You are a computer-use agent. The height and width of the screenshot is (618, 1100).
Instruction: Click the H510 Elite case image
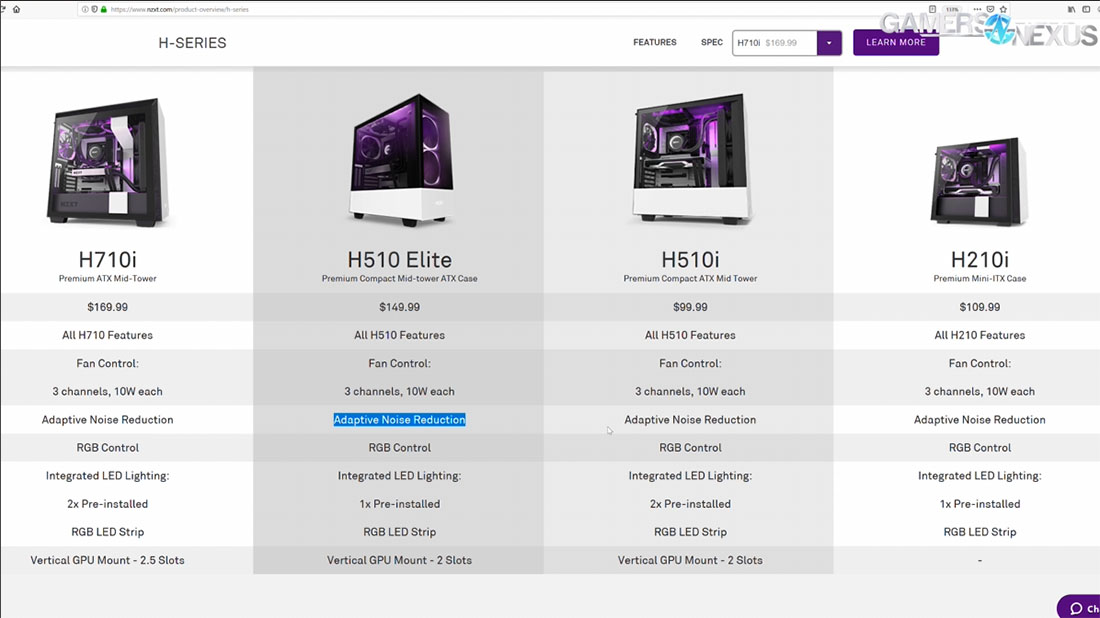(x=399, y=160)
